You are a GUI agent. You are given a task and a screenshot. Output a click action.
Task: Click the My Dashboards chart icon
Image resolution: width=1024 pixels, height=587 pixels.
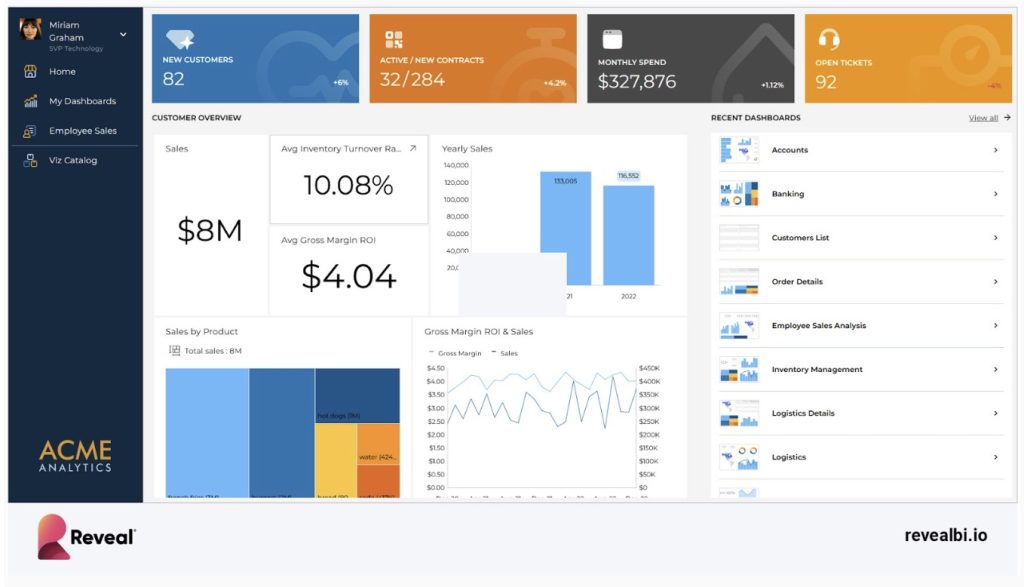pos(30,101)
